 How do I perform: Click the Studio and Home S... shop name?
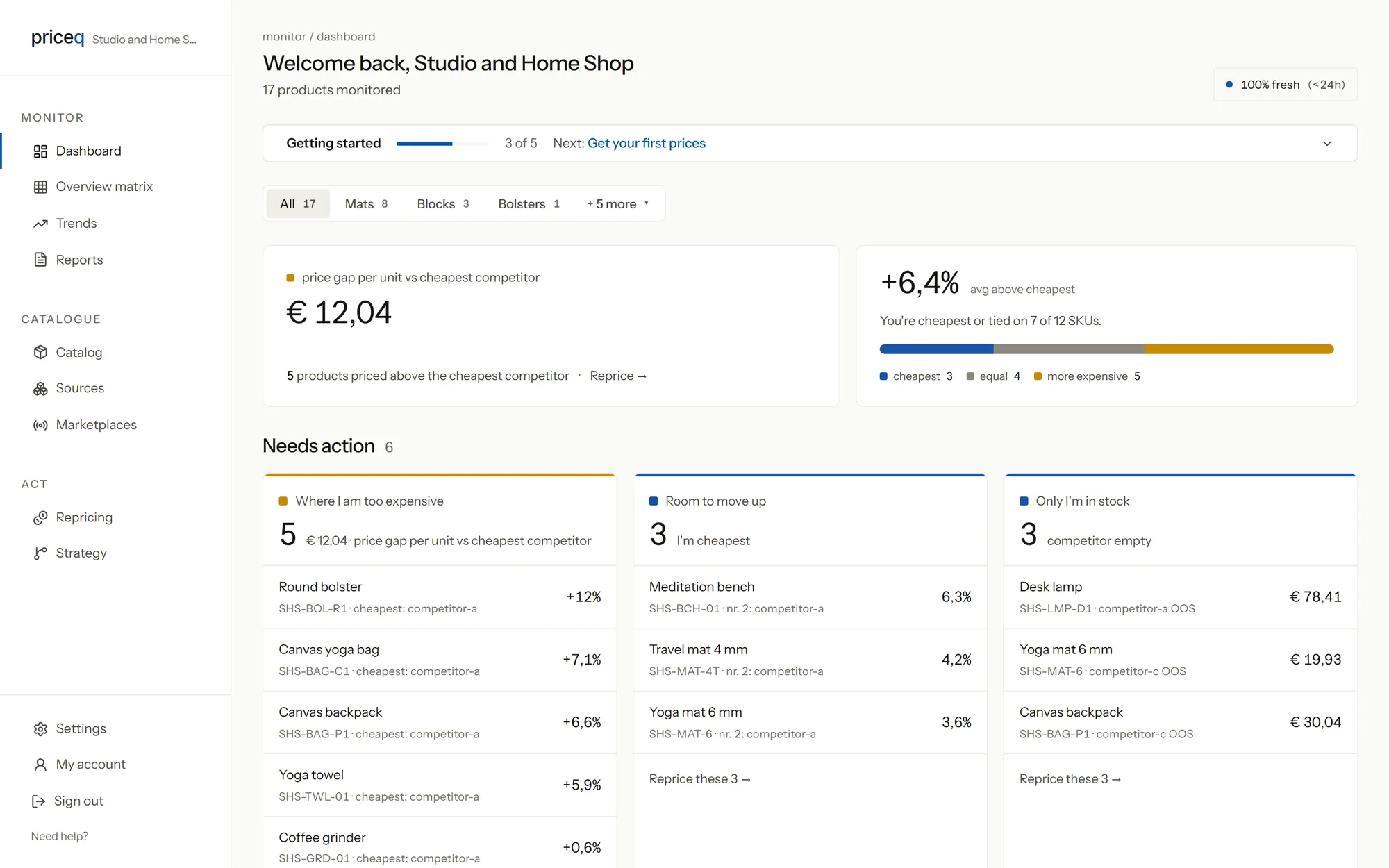pos(144,40)
